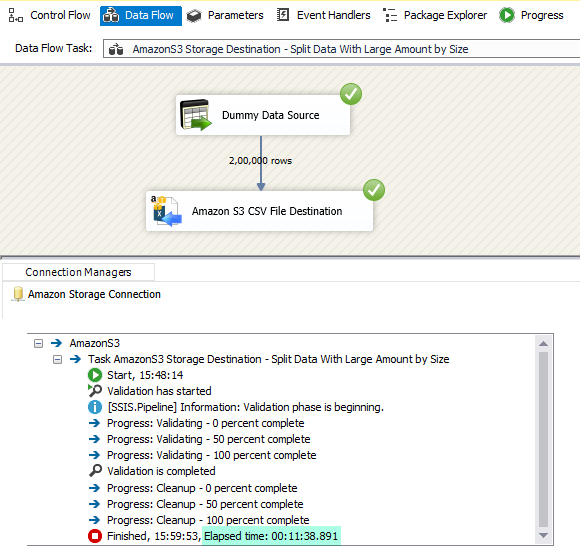Click the blue information icon for SSIS.Pipeline
The image size is (580, 546).
[95, 407]
